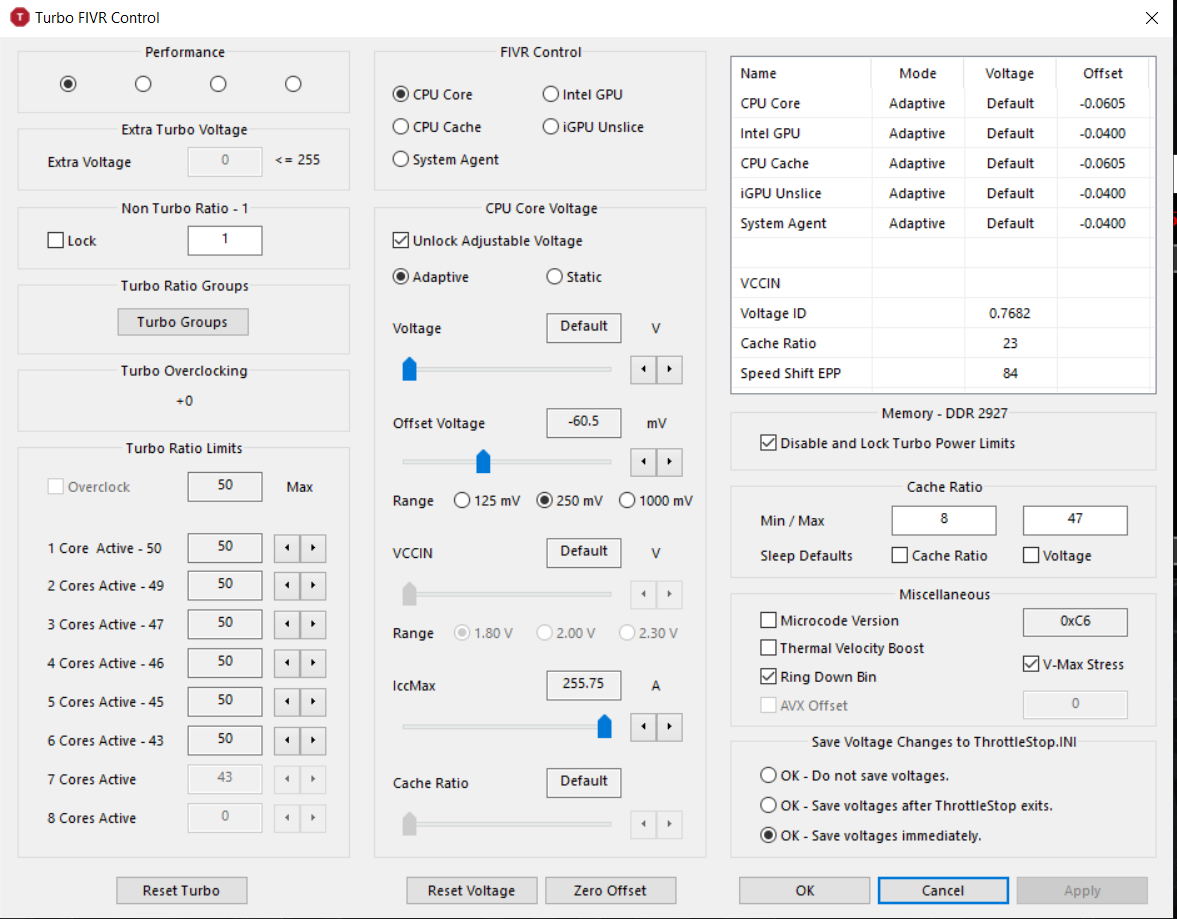Viewport: 1177px width, 919px height.
Task: Select Intel GPU in FIVR Control
Action: coord(582,95)
